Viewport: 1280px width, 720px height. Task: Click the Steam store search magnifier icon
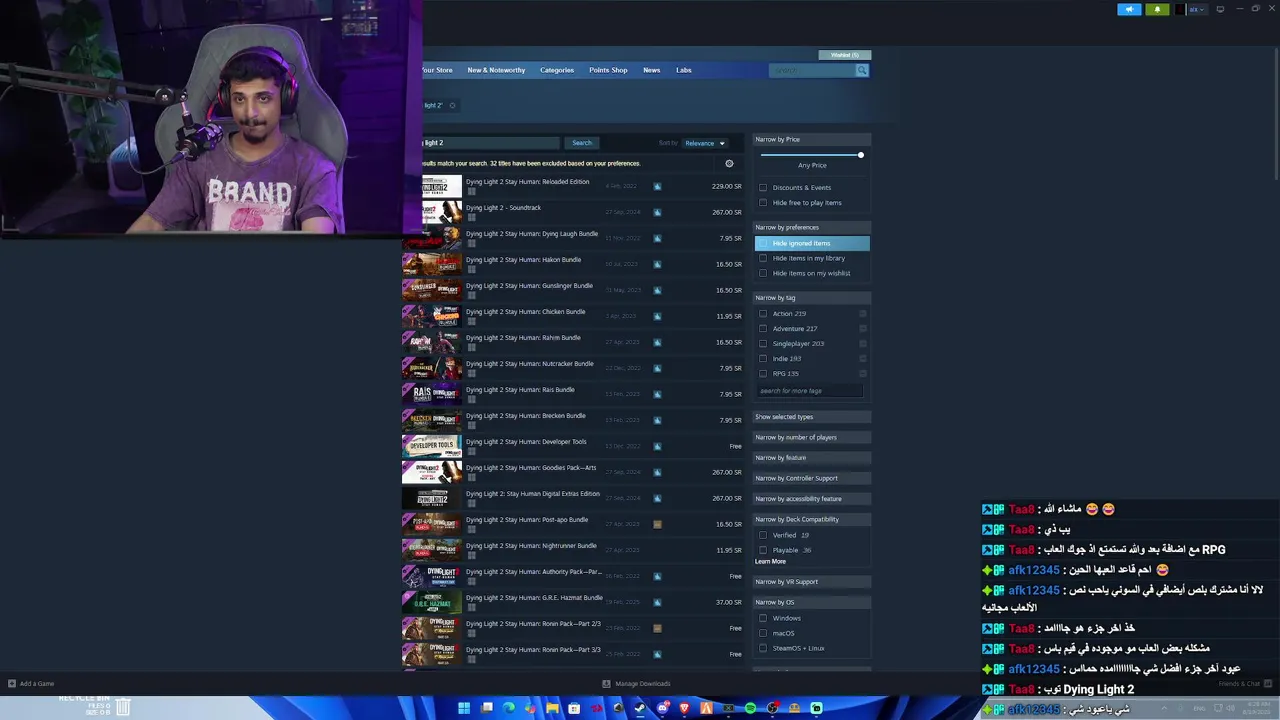[x=862, y=70]
